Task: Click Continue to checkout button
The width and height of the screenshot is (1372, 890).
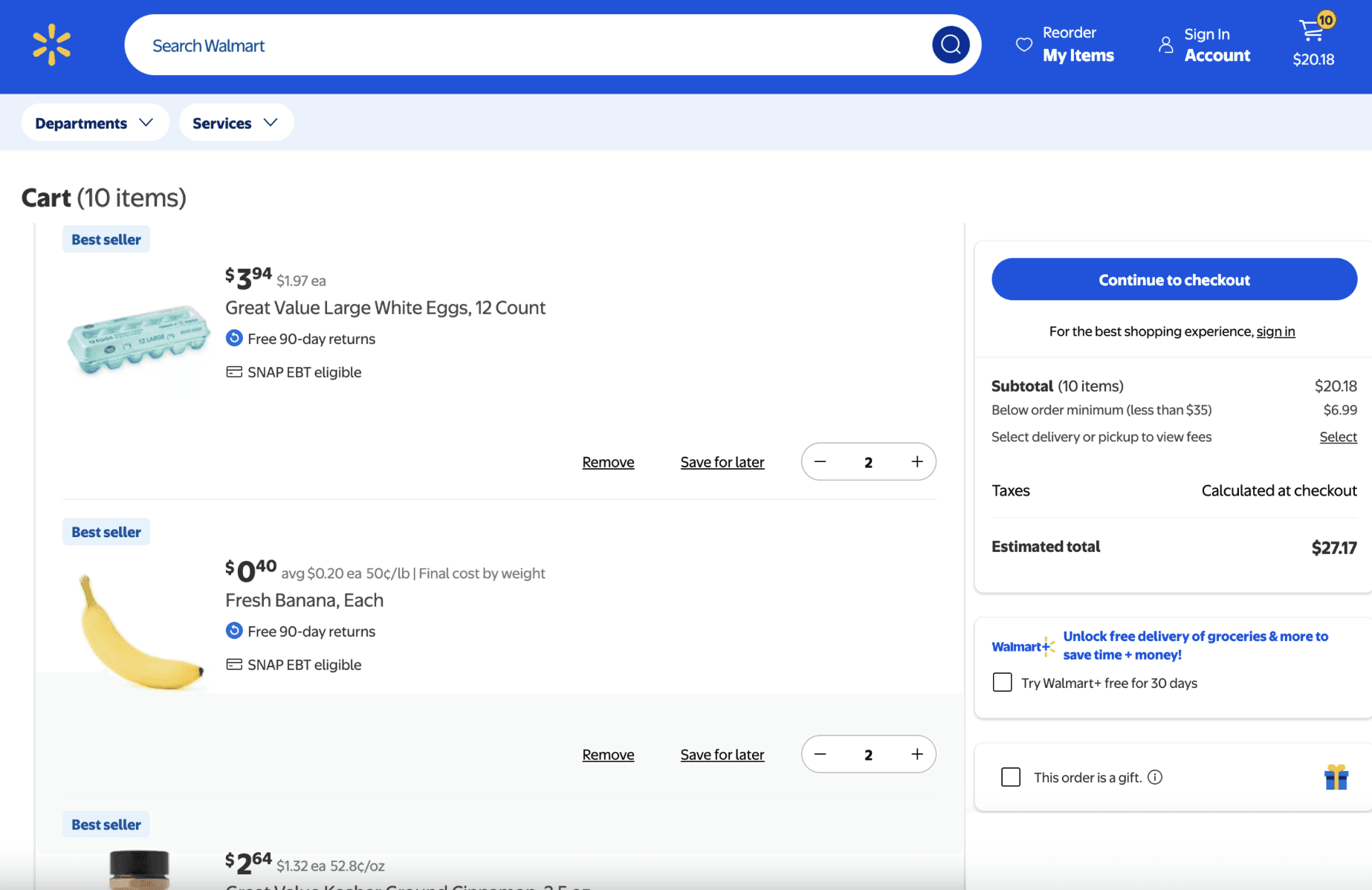Action: coord(1174,279)
